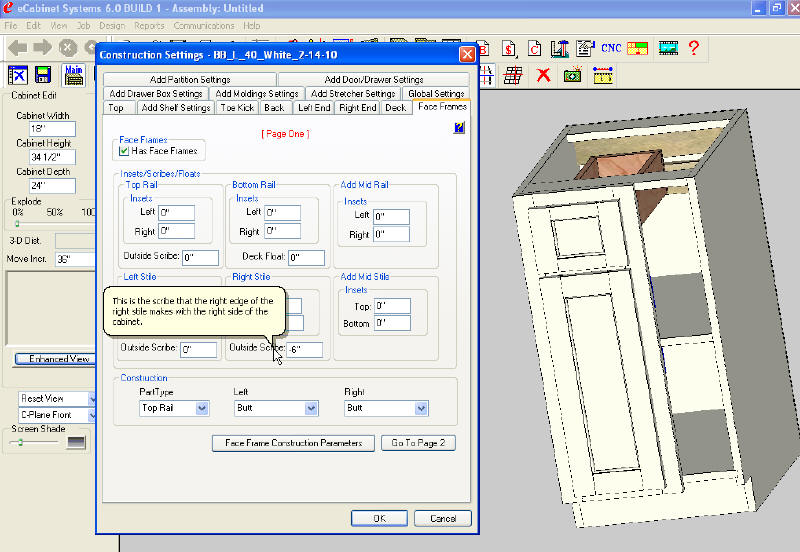Image resolution: width=800 pixels, height=552 pixels.
Task: Click the green camera snapshot icon
Action: tap(573, 75)
